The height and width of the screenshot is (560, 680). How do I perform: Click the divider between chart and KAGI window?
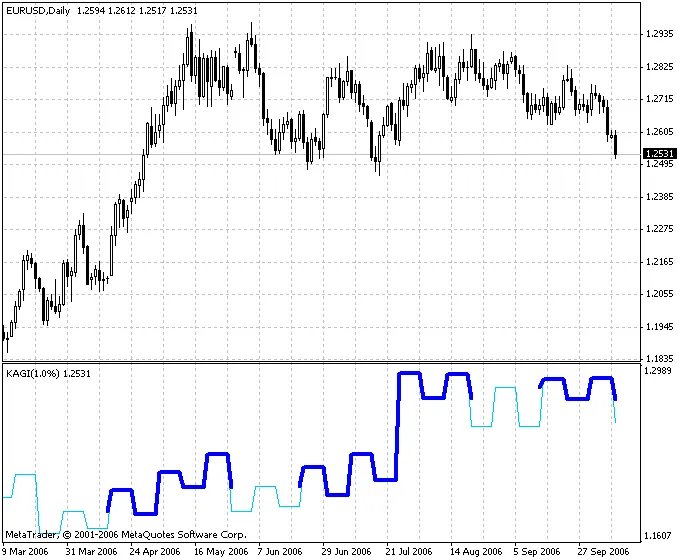point(320,362)
